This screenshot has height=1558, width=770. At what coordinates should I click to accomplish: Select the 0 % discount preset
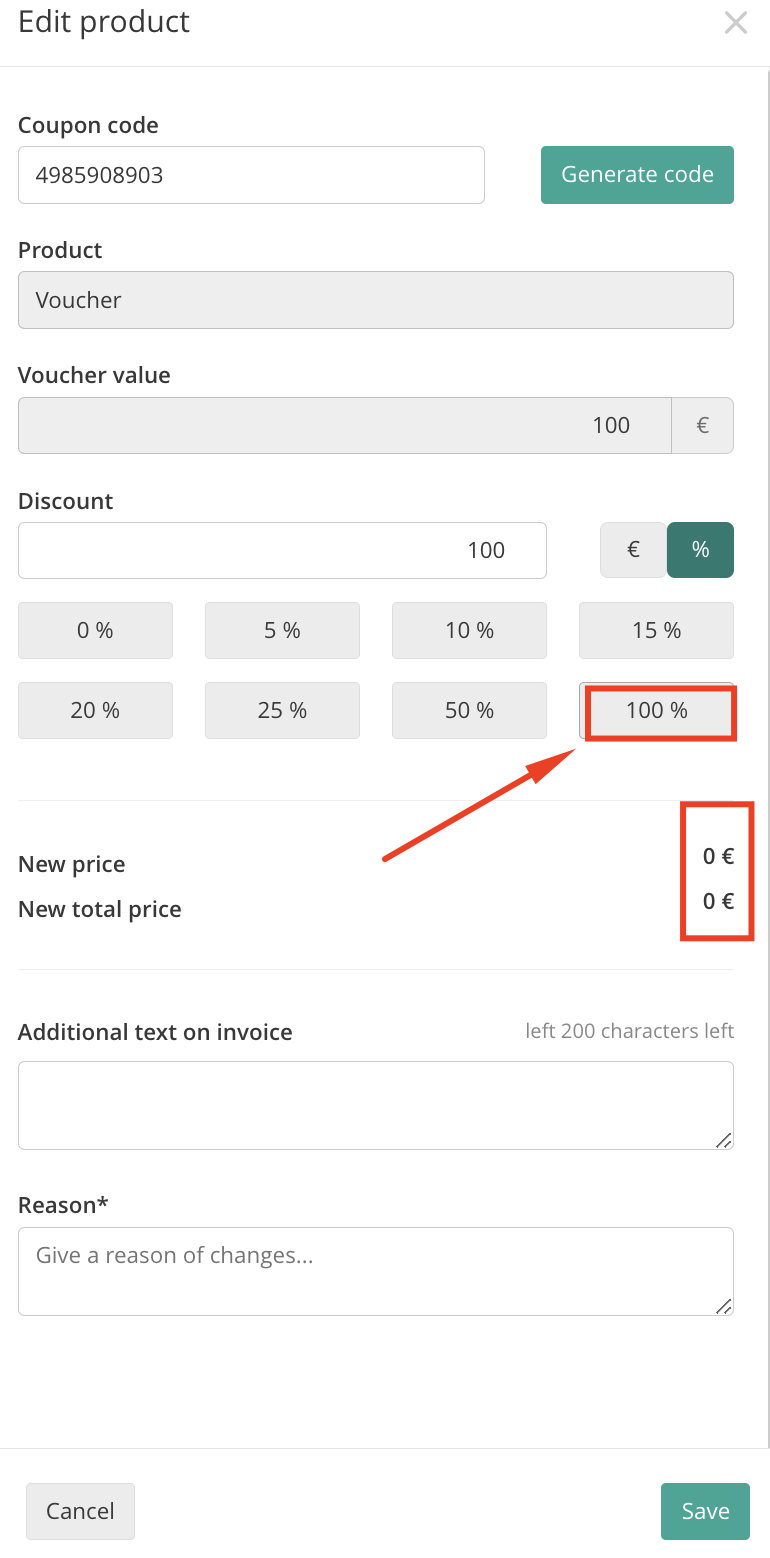click(95, 630)
